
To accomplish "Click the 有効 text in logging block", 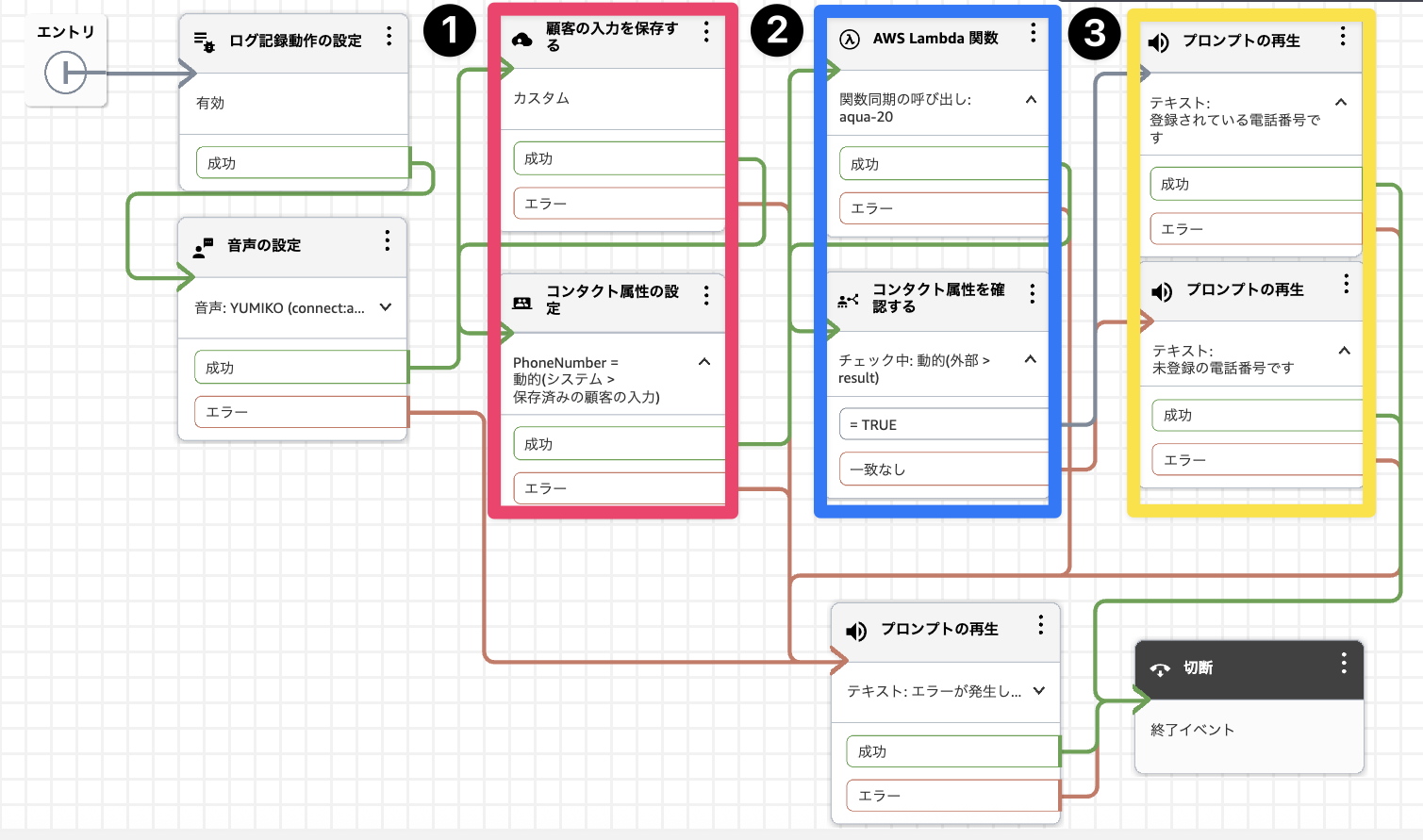I will (210, 103).
